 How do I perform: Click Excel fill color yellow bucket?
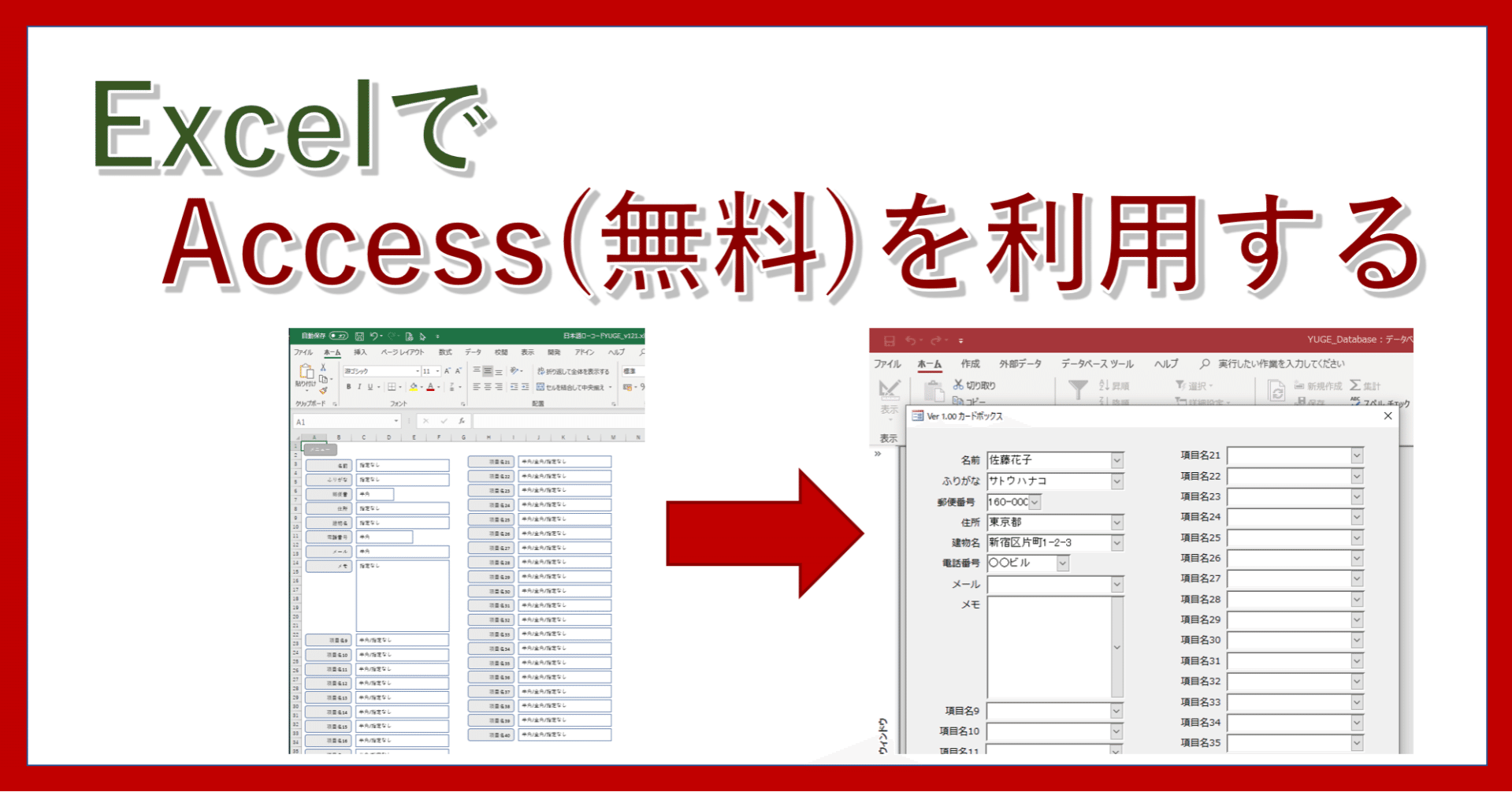pos(414,387)
